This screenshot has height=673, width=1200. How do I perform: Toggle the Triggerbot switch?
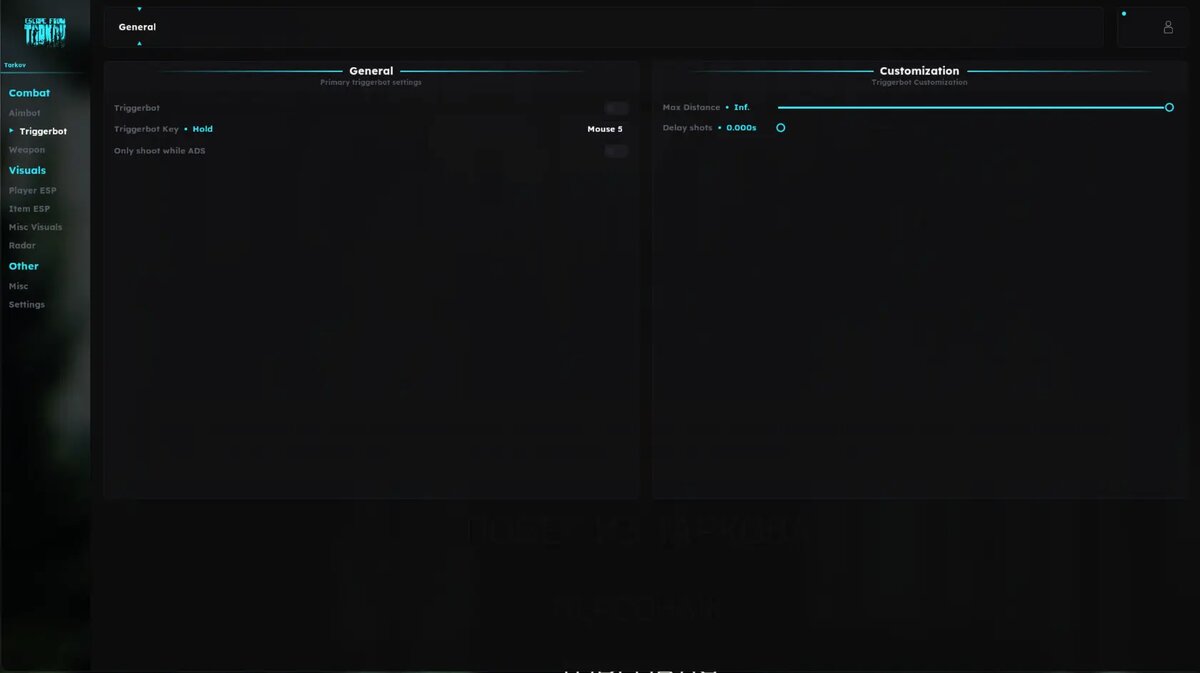(616, 108)
